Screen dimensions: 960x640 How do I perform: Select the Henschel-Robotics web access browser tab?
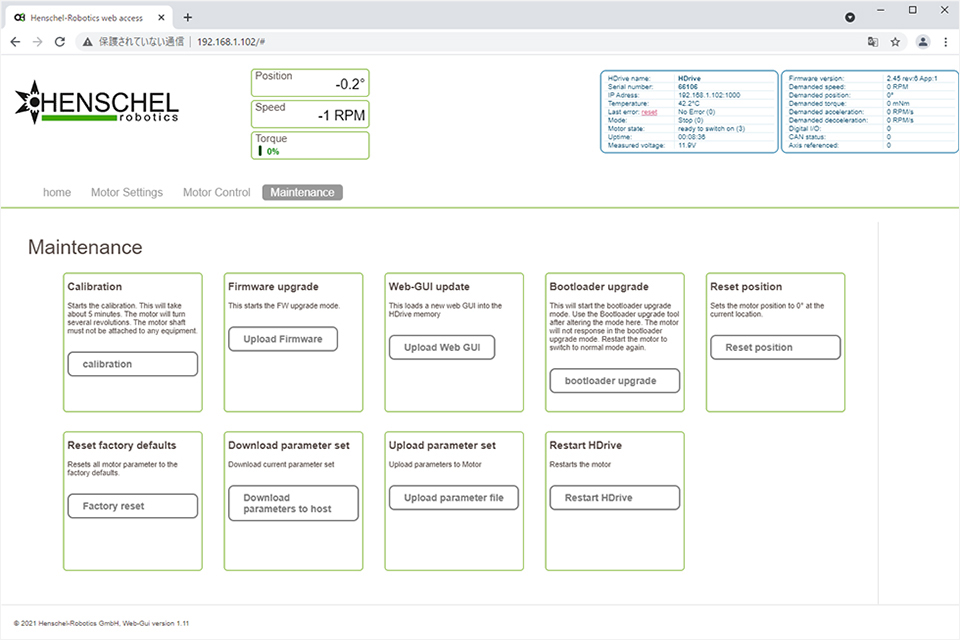[x=89, y=18]
